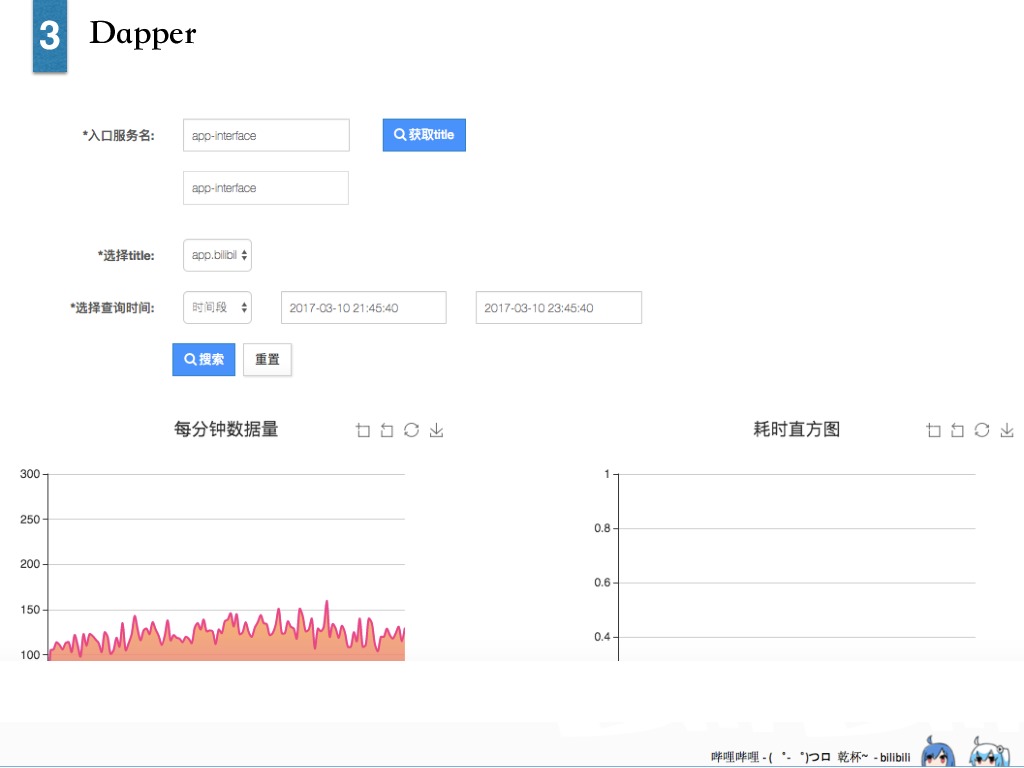
Task: Click the *选择title: label
Action: coord(126,255)
